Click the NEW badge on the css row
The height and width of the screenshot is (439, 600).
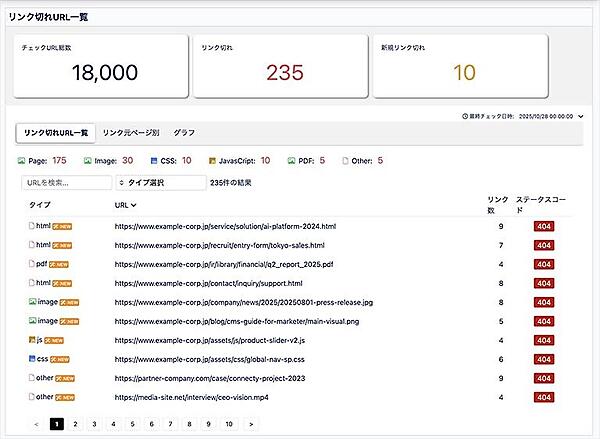(x=61, y=359)
